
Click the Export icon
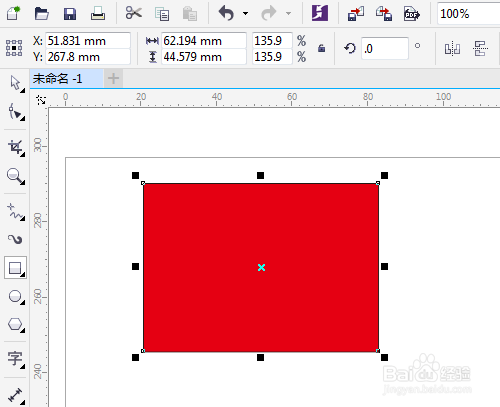click(384, 14)
